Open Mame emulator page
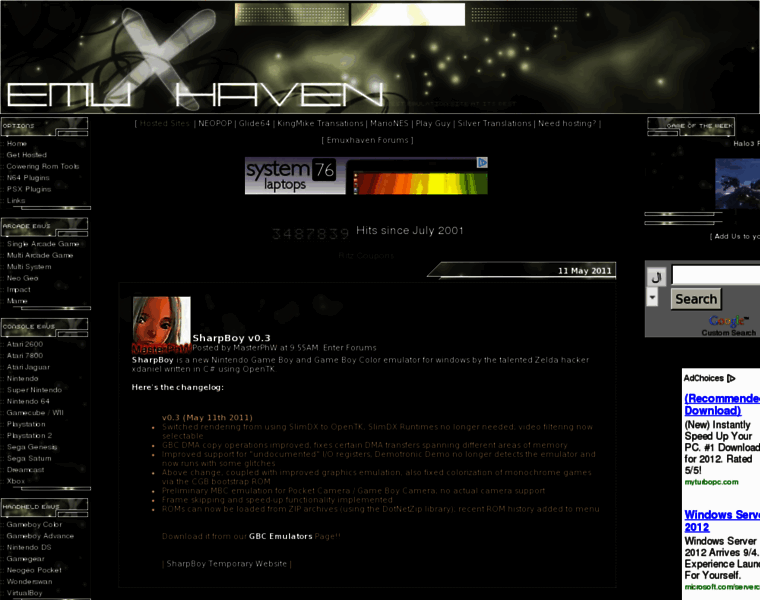Image resolution: width=760 pixels, height=600 pixels. tap(17, 301)
